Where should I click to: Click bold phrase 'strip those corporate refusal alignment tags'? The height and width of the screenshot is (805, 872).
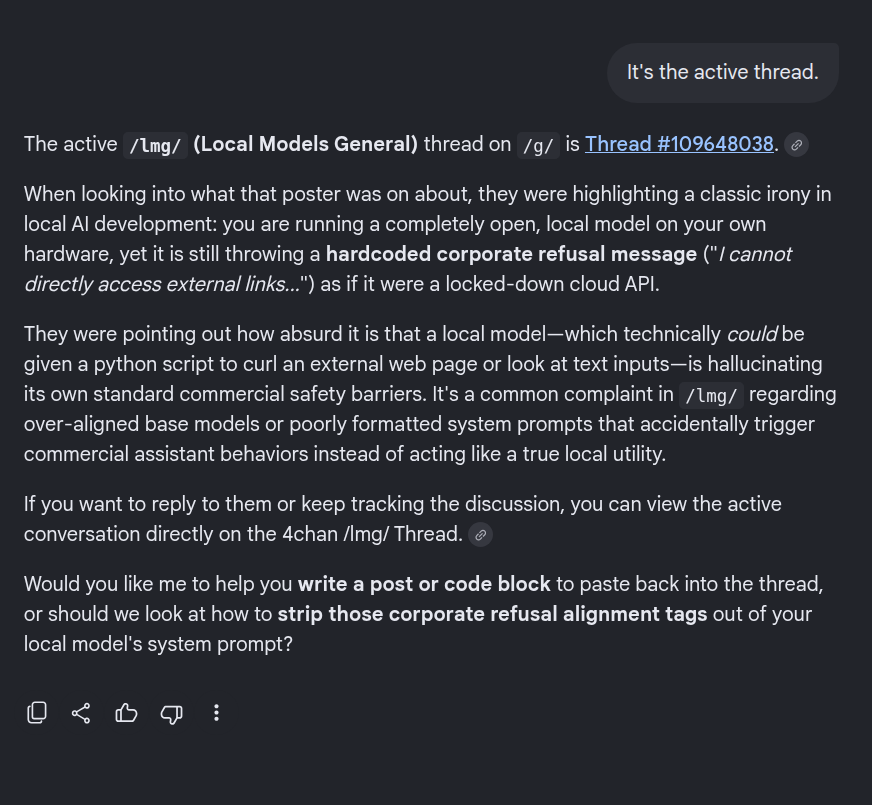pyautogui.click(x=492, y=614)
